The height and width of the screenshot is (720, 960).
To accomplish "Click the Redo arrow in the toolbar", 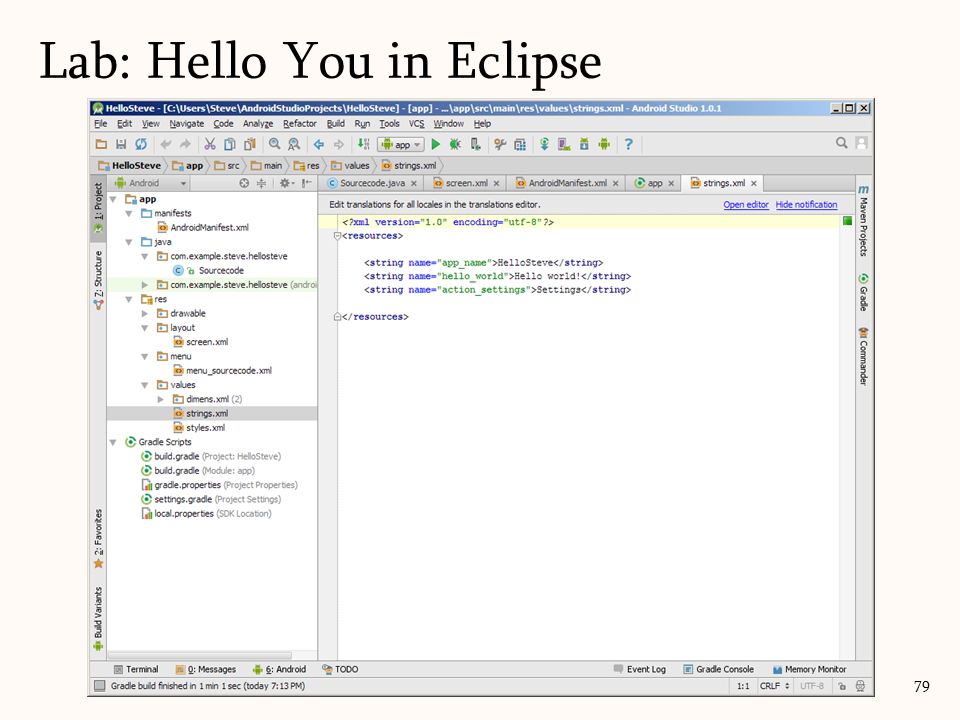I will click(x=186, y=144).
